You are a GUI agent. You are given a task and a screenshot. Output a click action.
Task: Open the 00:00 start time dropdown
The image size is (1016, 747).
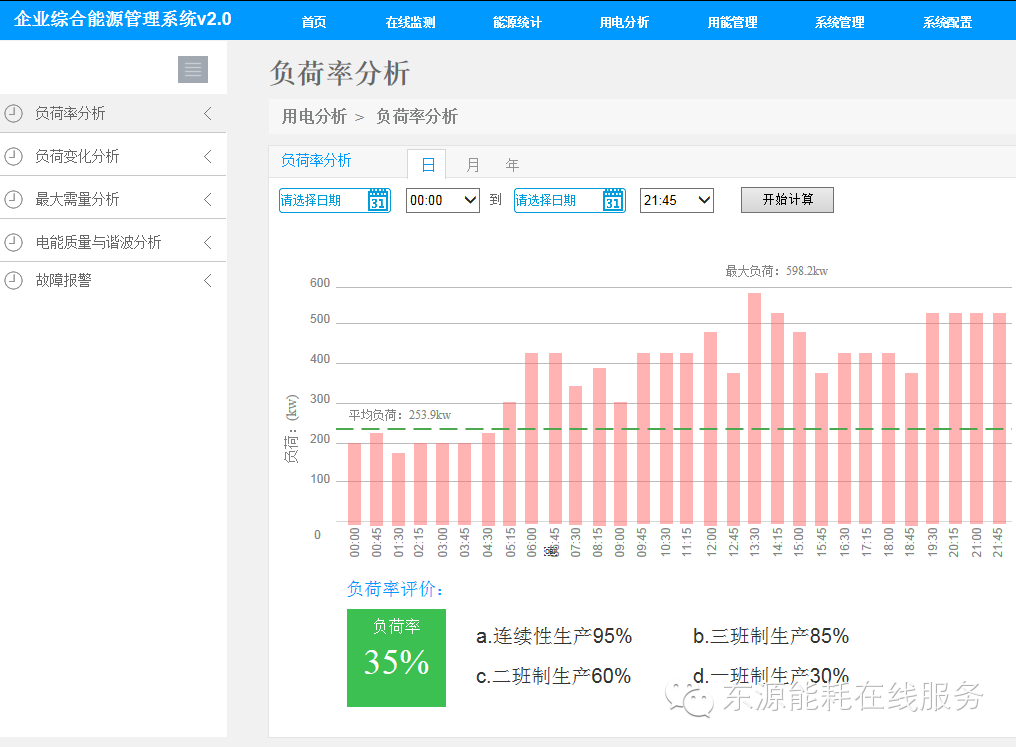coord(443,200)
